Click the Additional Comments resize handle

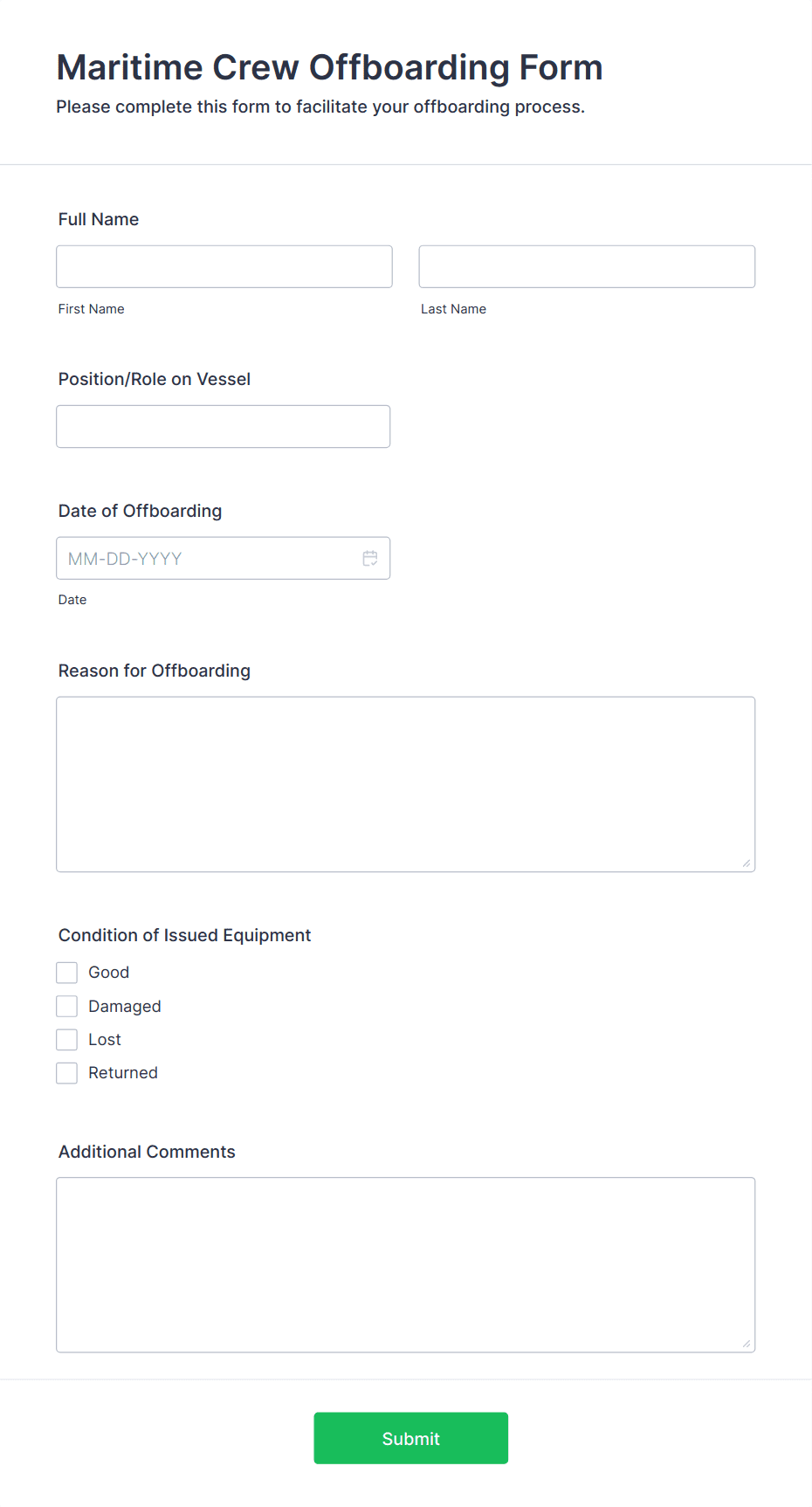[747, 1342]
